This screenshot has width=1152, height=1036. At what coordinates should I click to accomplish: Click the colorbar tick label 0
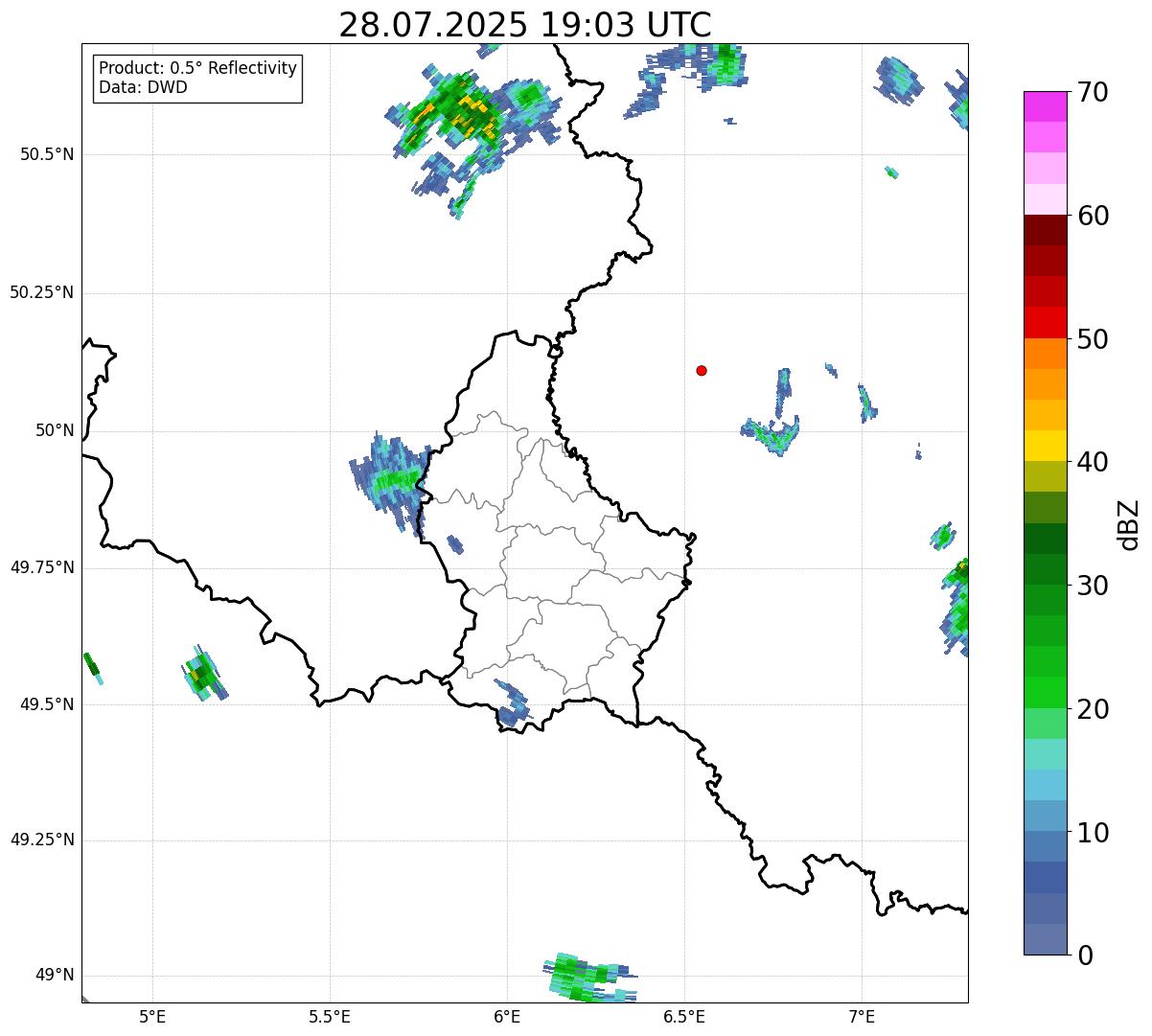1084,955
